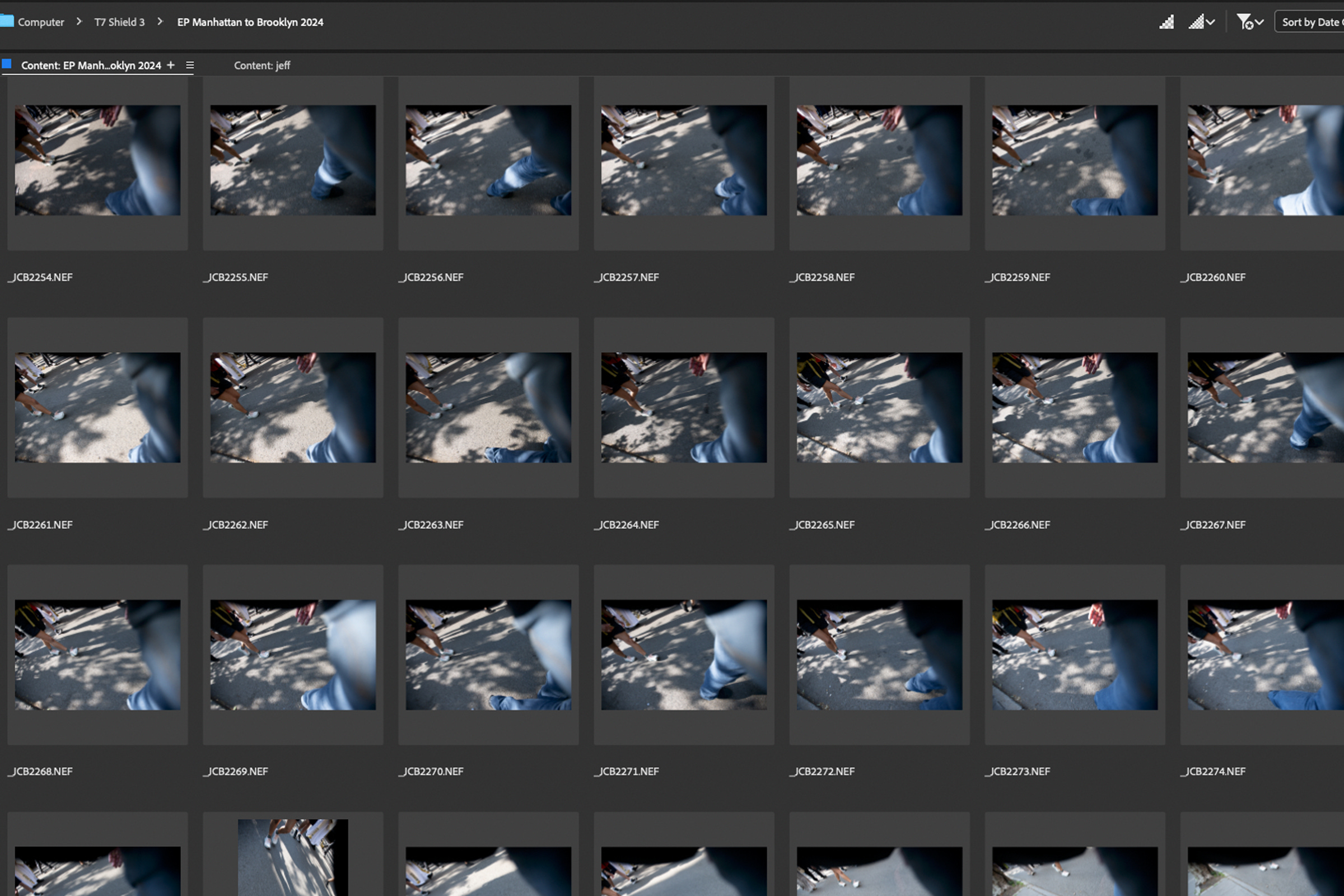Click the blue folder icon in path bar
The image size is (1344, 896).
click(7, 21)
